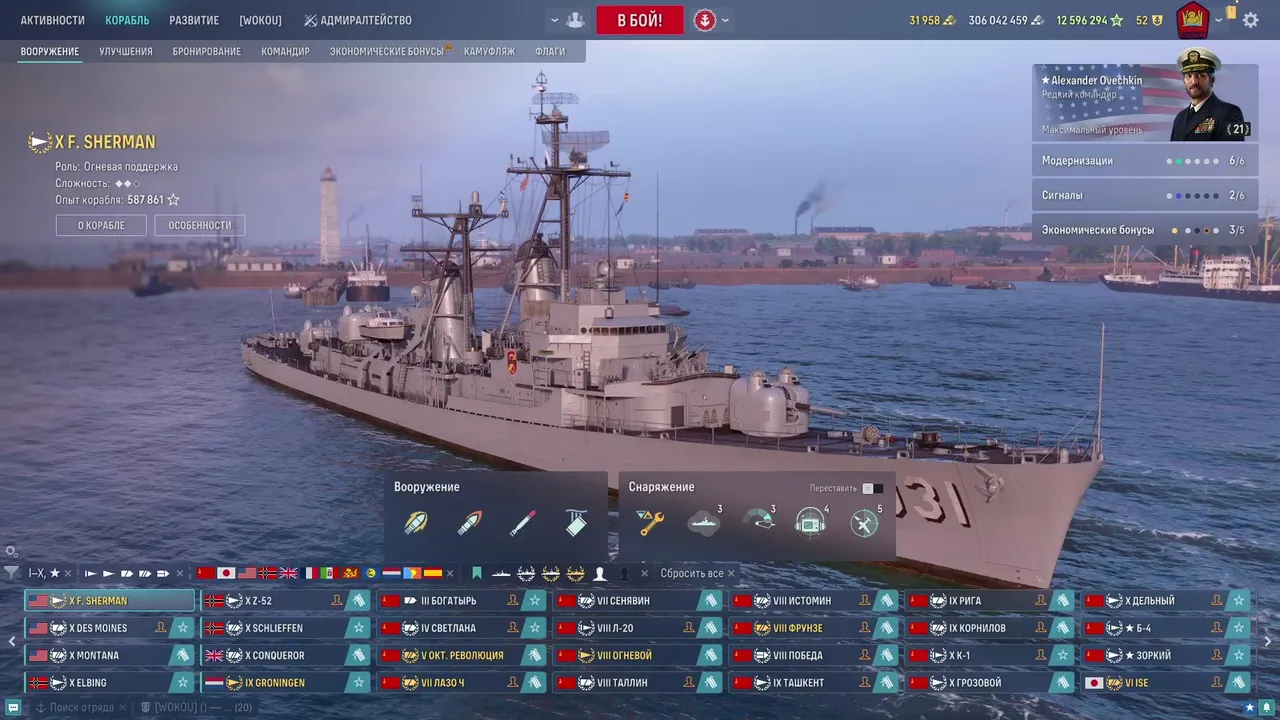1280x720 pixels.
Task: Expand account dropdown next to clan emblem
Action: 1218,20
